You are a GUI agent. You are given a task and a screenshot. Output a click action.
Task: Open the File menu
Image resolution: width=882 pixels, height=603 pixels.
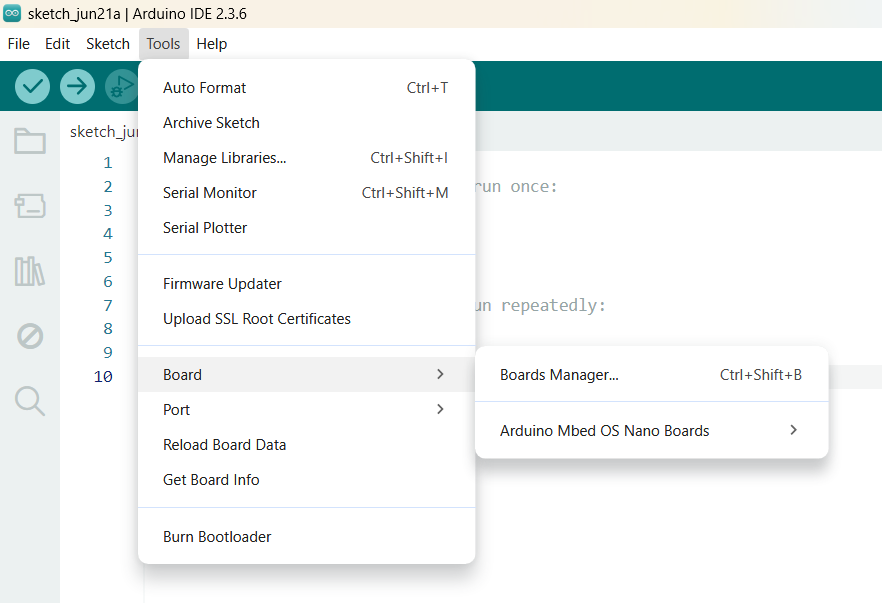click(19, 44)
